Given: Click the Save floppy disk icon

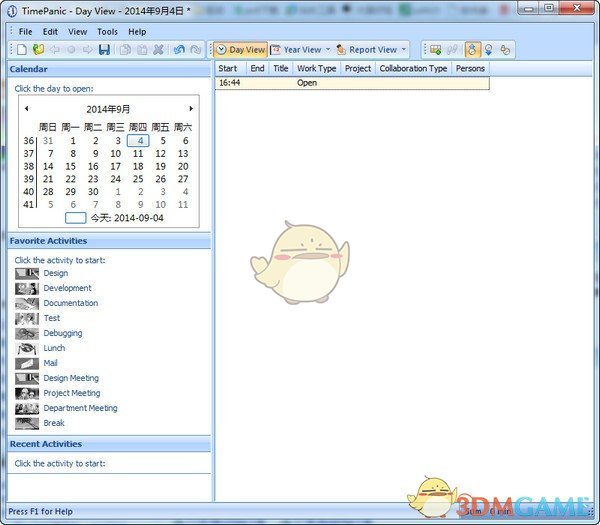Looking at the screenshot, I should [x=104, y=49].
